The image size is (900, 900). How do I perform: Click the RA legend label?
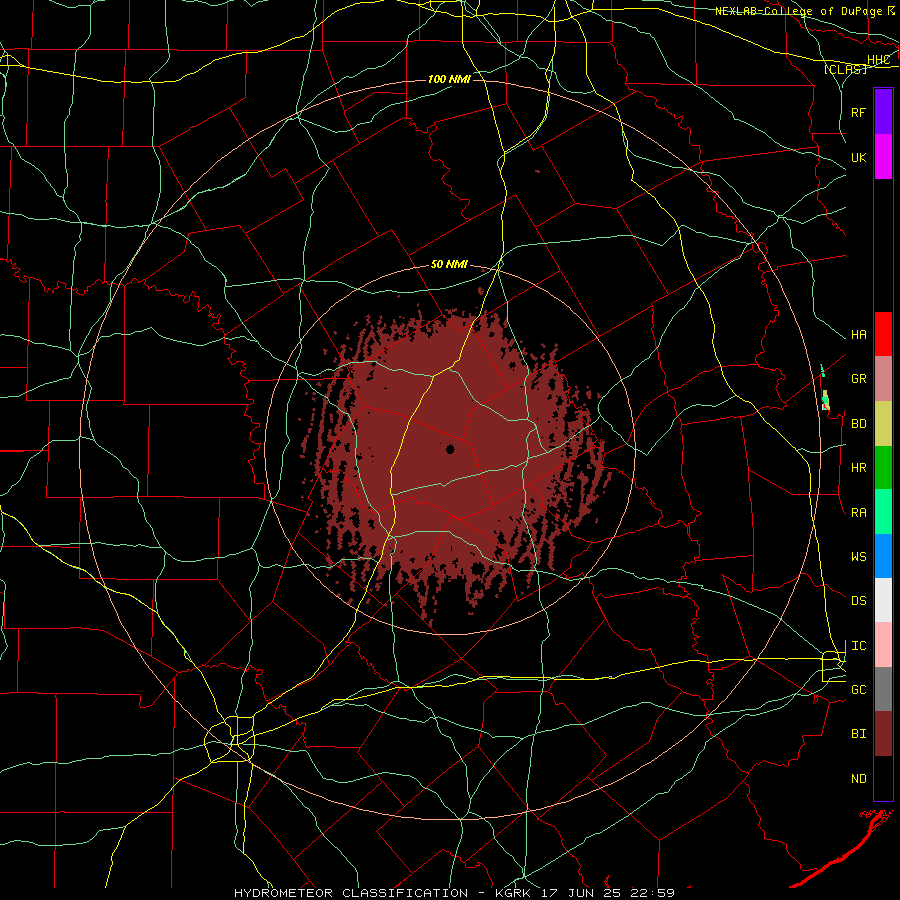pyautogui.click(x=859, y=513)
